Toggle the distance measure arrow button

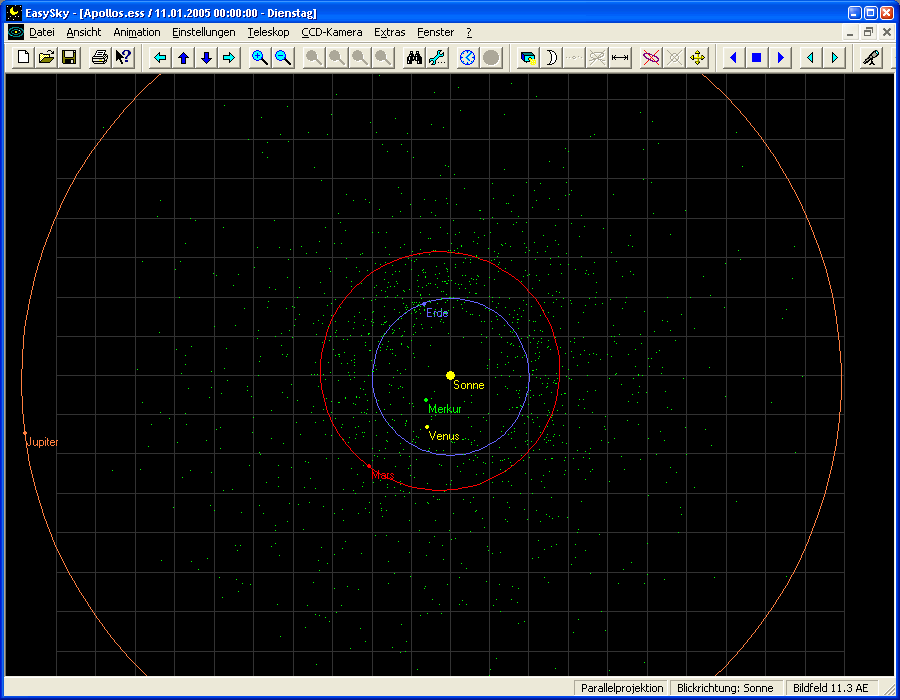click(x=620, y=58)
